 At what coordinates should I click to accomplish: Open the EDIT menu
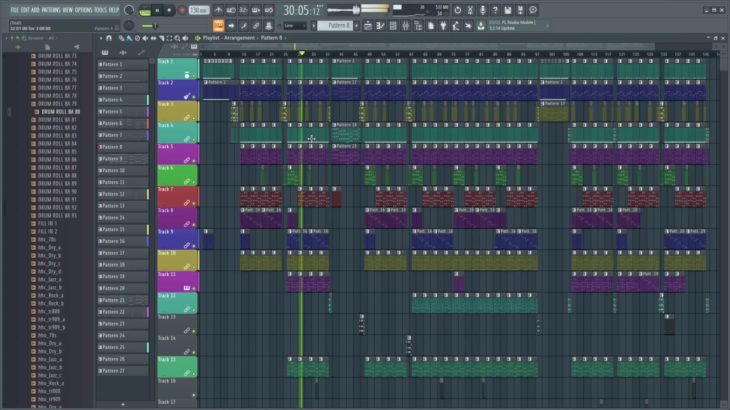point(25,10)
